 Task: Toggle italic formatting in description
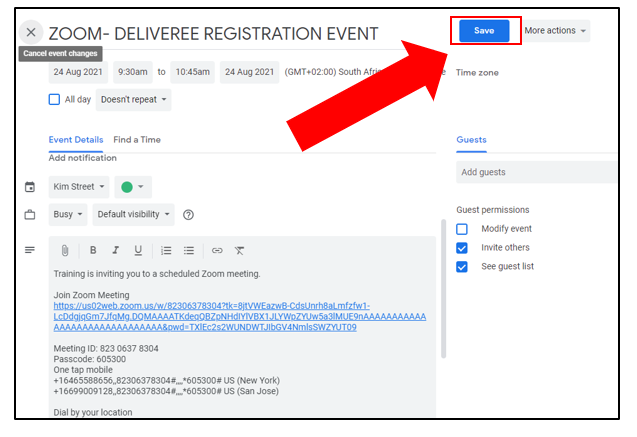coord(115,250)
